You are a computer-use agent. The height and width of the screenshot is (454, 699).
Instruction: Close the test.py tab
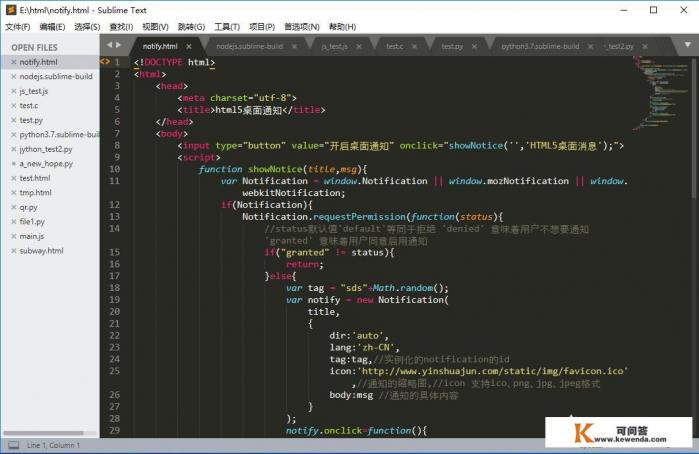pos(474,46)
